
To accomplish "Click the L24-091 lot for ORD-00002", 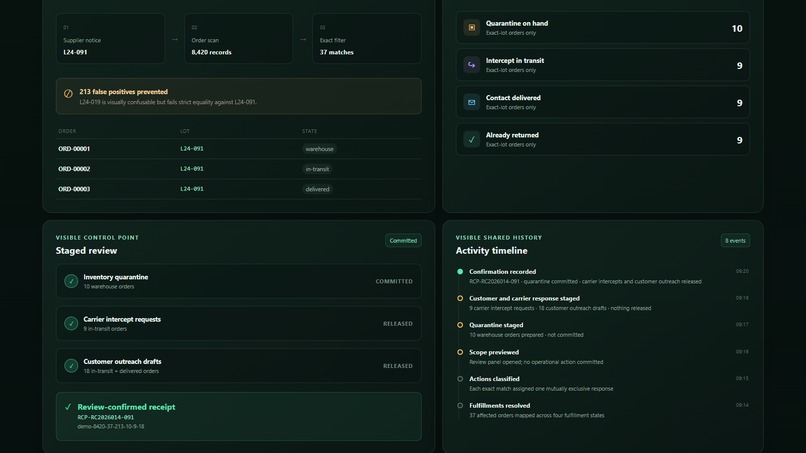I will [192, 169].
